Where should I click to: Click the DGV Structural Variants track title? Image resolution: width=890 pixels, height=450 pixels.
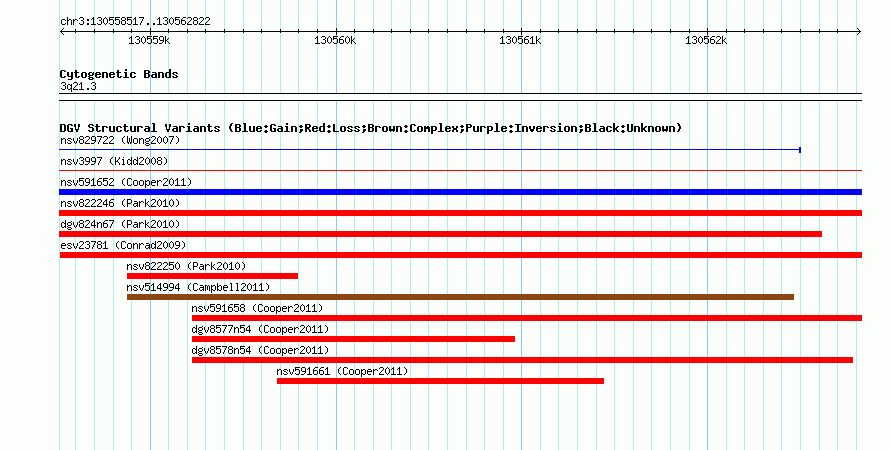[371, 128]
